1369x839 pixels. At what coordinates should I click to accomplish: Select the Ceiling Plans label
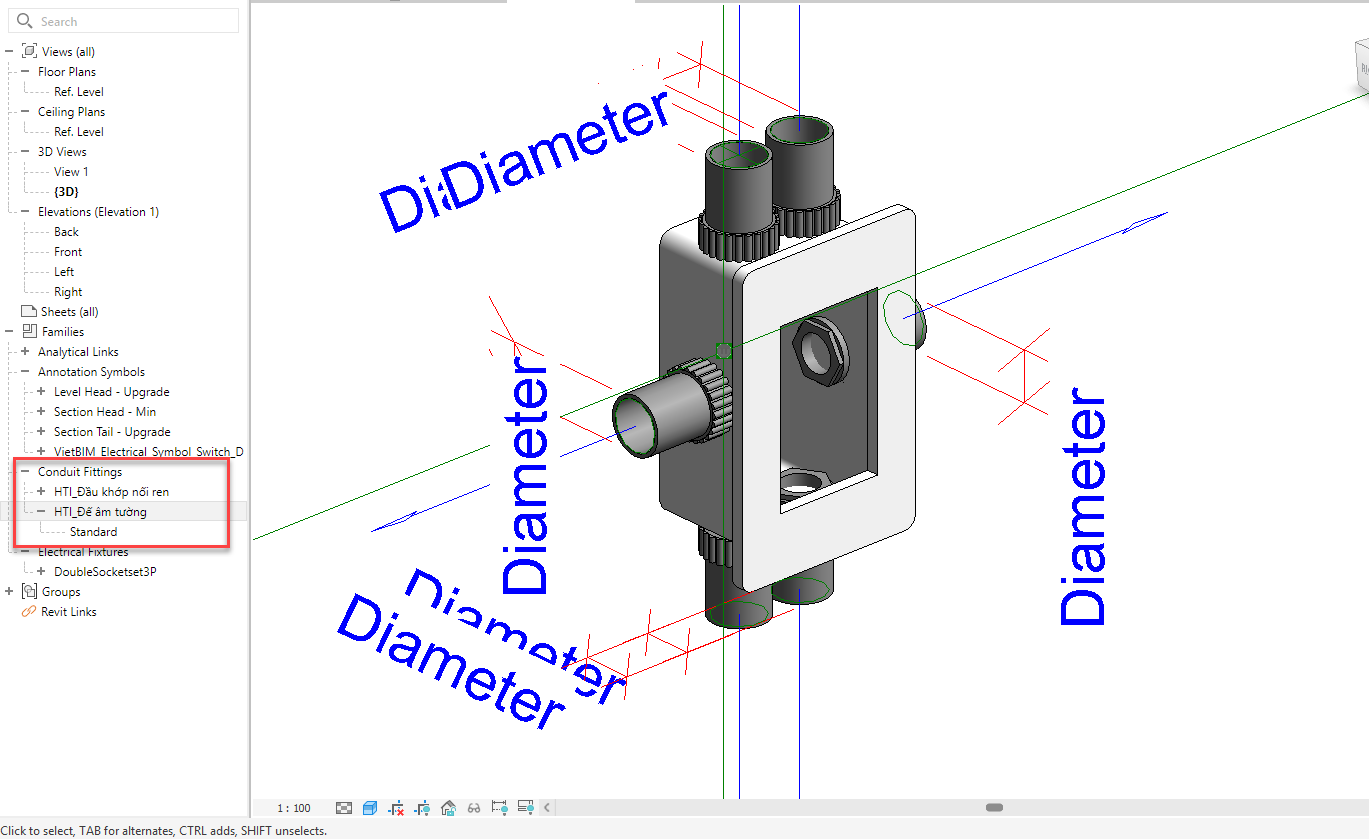pos(71,111)
